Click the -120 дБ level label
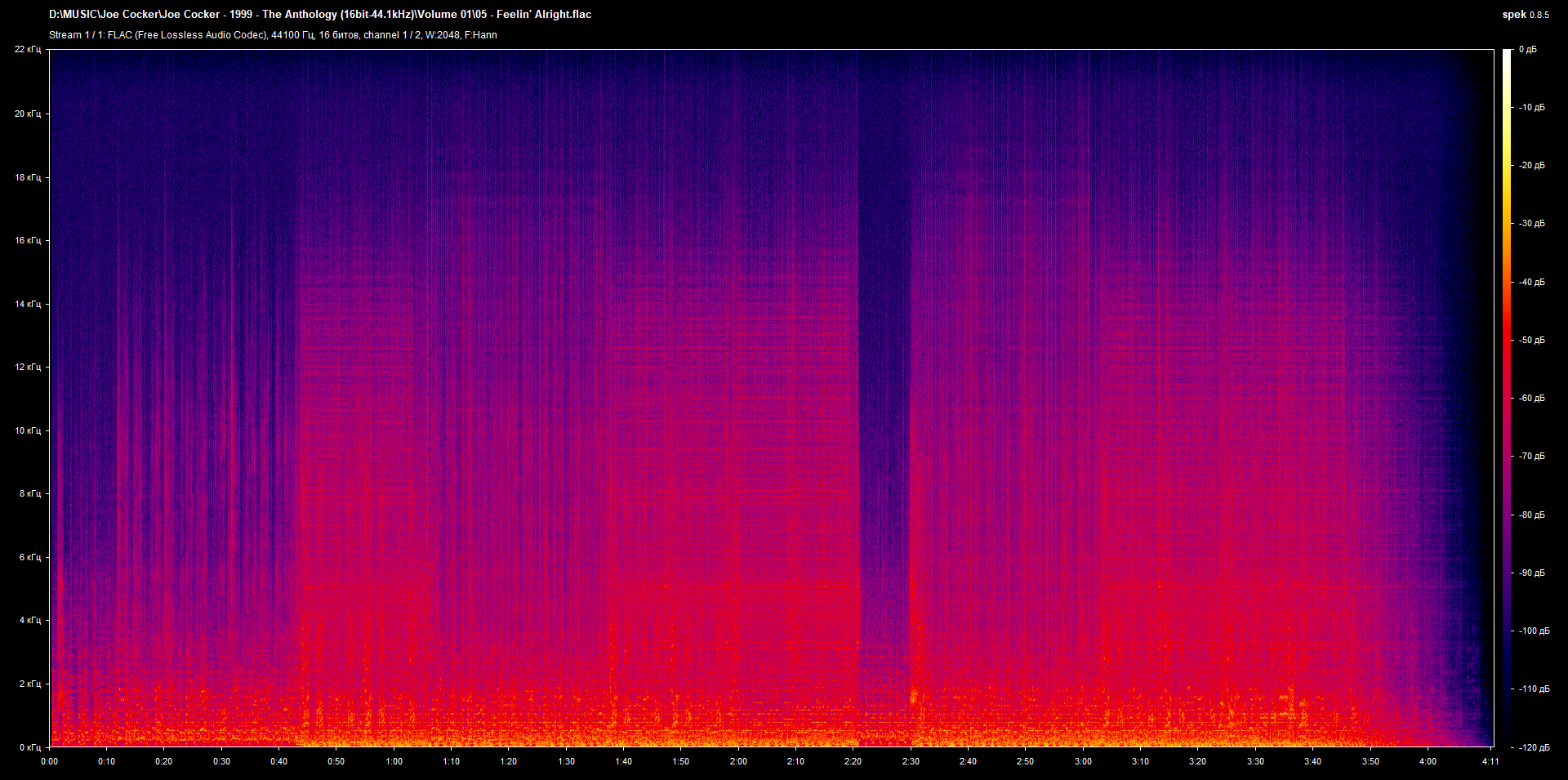The width and height of the screenshot is (1568, 780). [x=1533, y=747]
